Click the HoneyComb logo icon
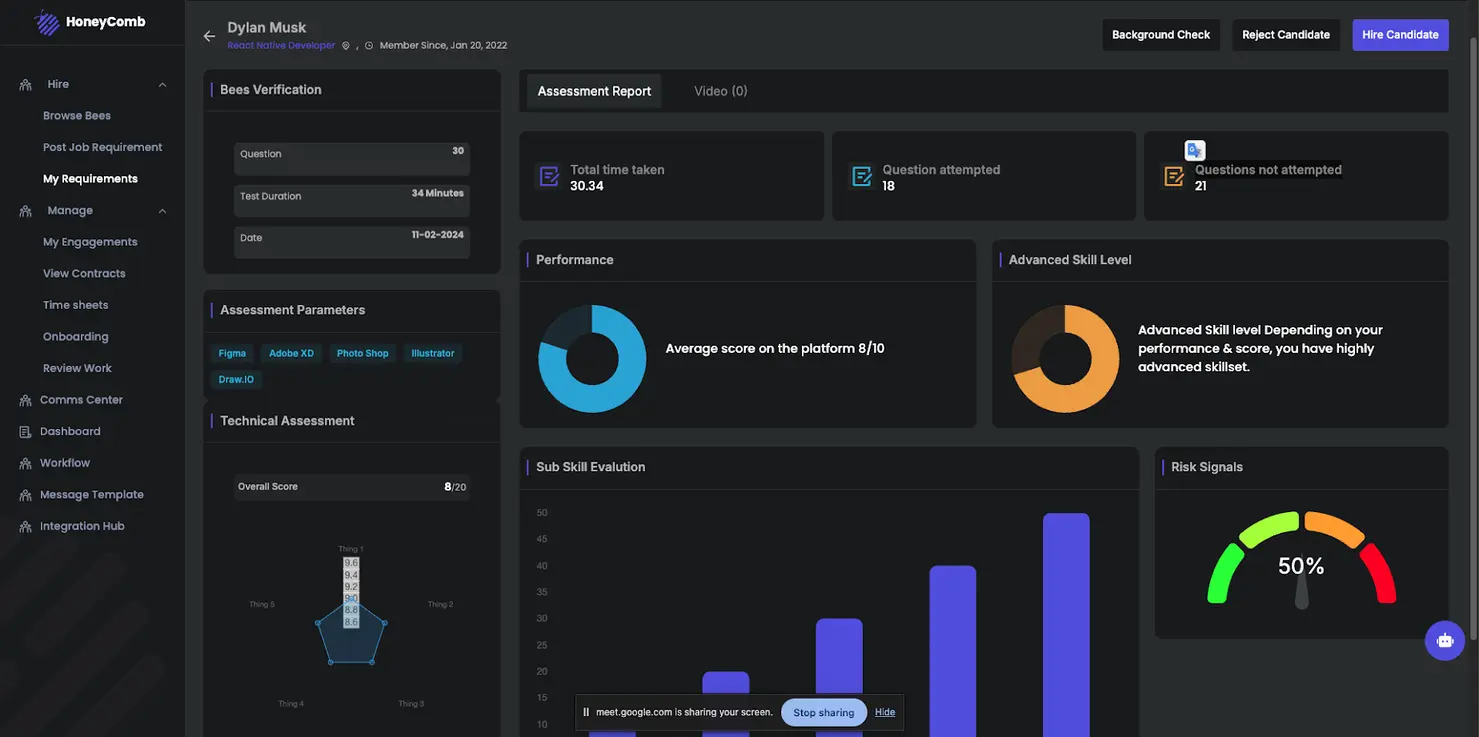Screen dimensions: 1479x737 click(47, 23)
